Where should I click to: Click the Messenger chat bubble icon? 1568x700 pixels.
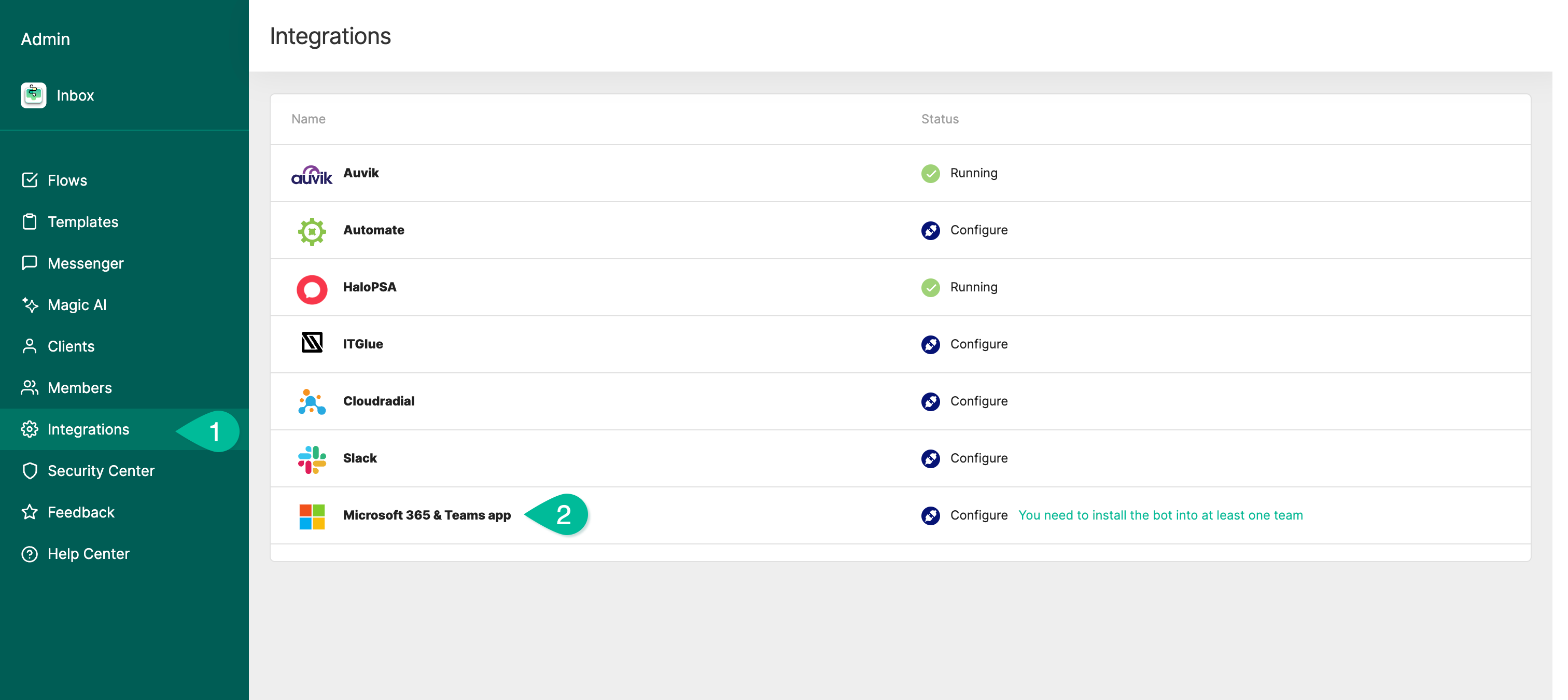point(29,263)
